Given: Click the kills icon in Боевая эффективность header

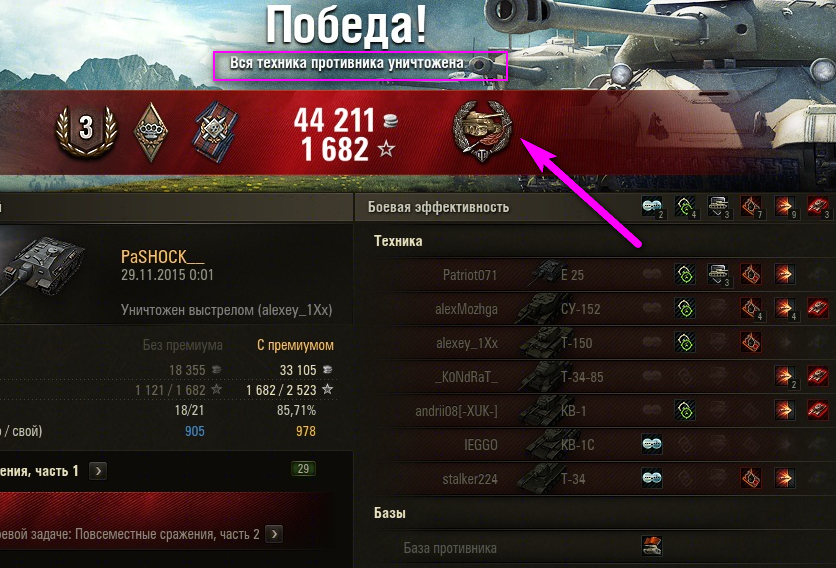Looking at the screenshot, I should point(818,207).
